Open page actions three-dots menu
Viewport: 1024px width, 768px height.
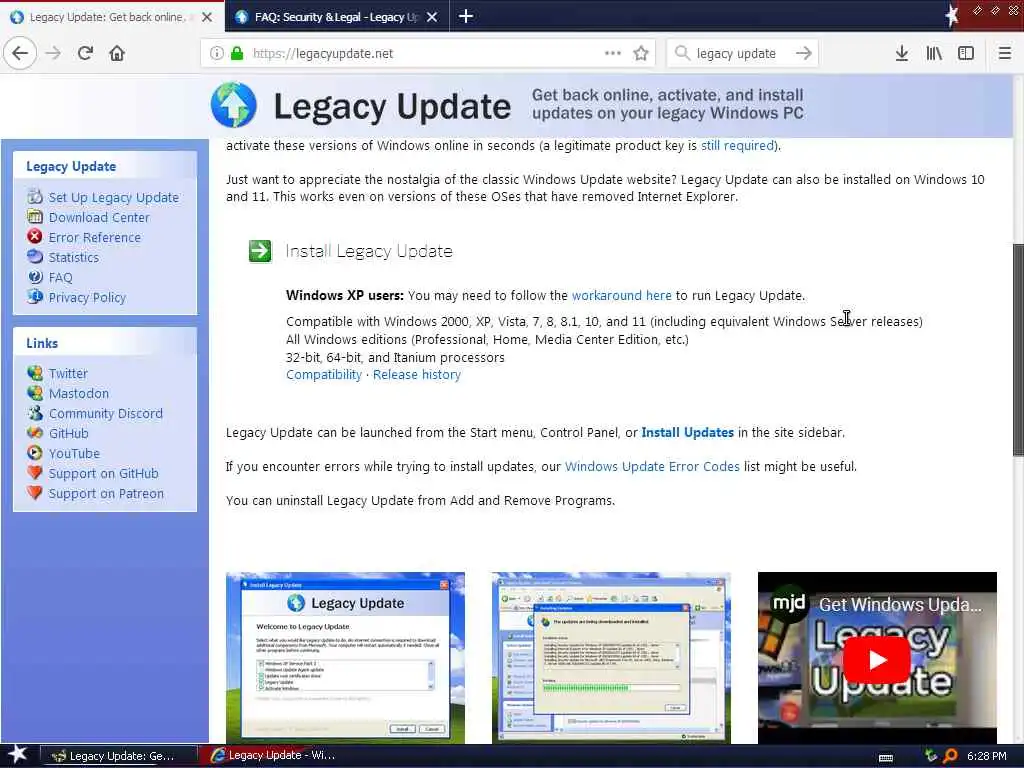(613, 53)
